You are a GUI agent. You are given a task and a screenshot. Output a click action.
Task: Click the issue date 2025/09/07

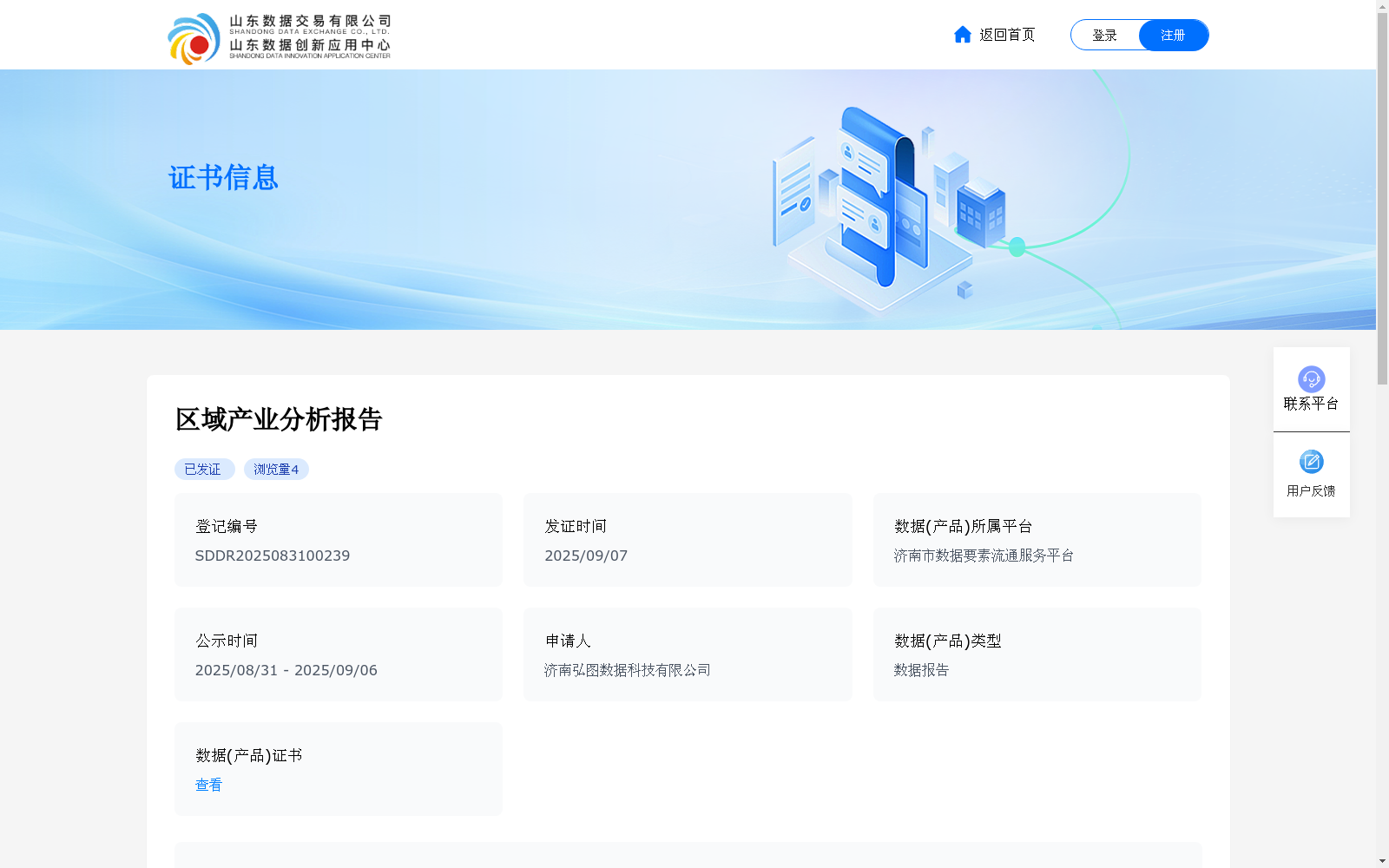click(586, 556)
